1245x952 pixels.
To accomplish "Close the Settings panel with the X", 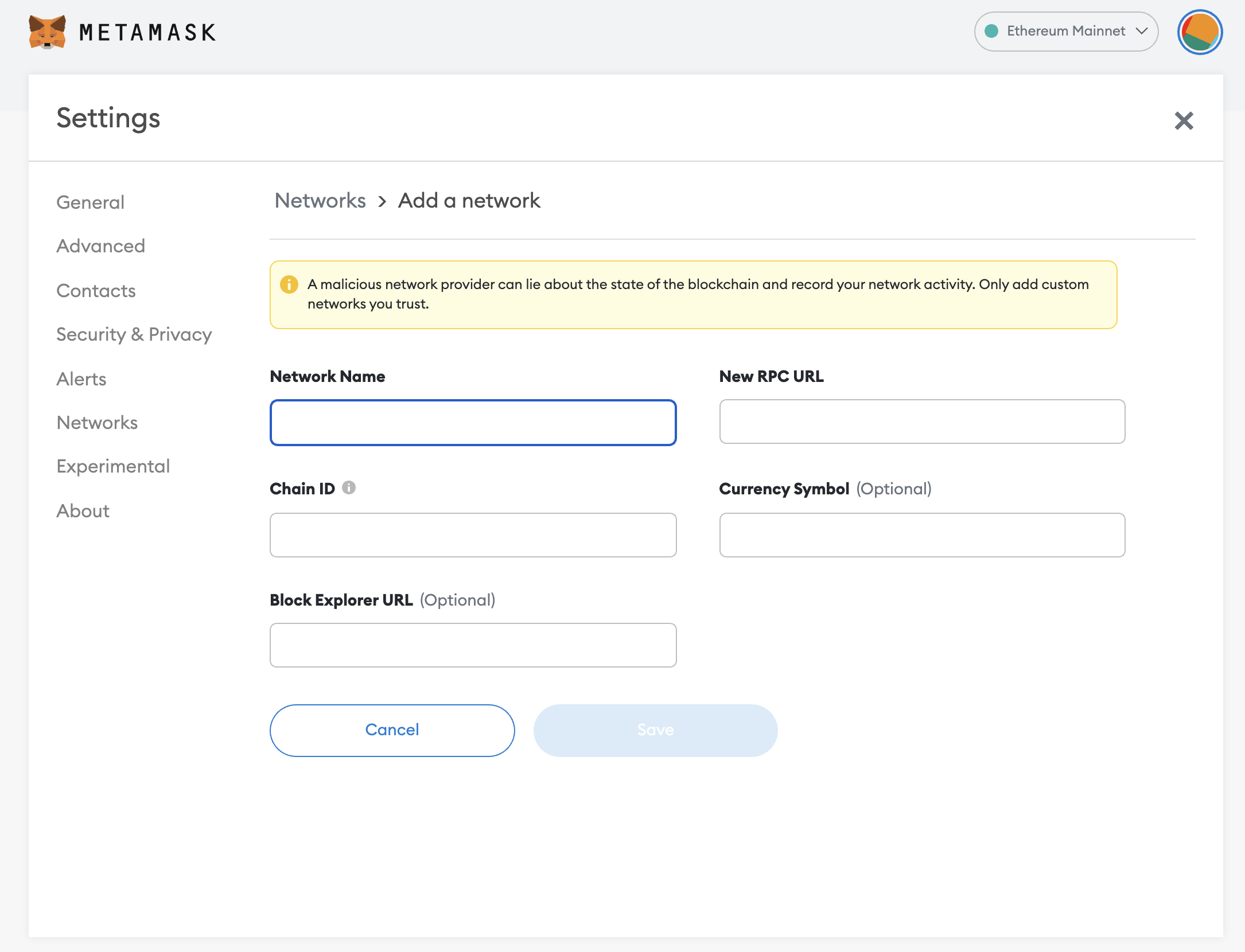I will (1184, 120).
